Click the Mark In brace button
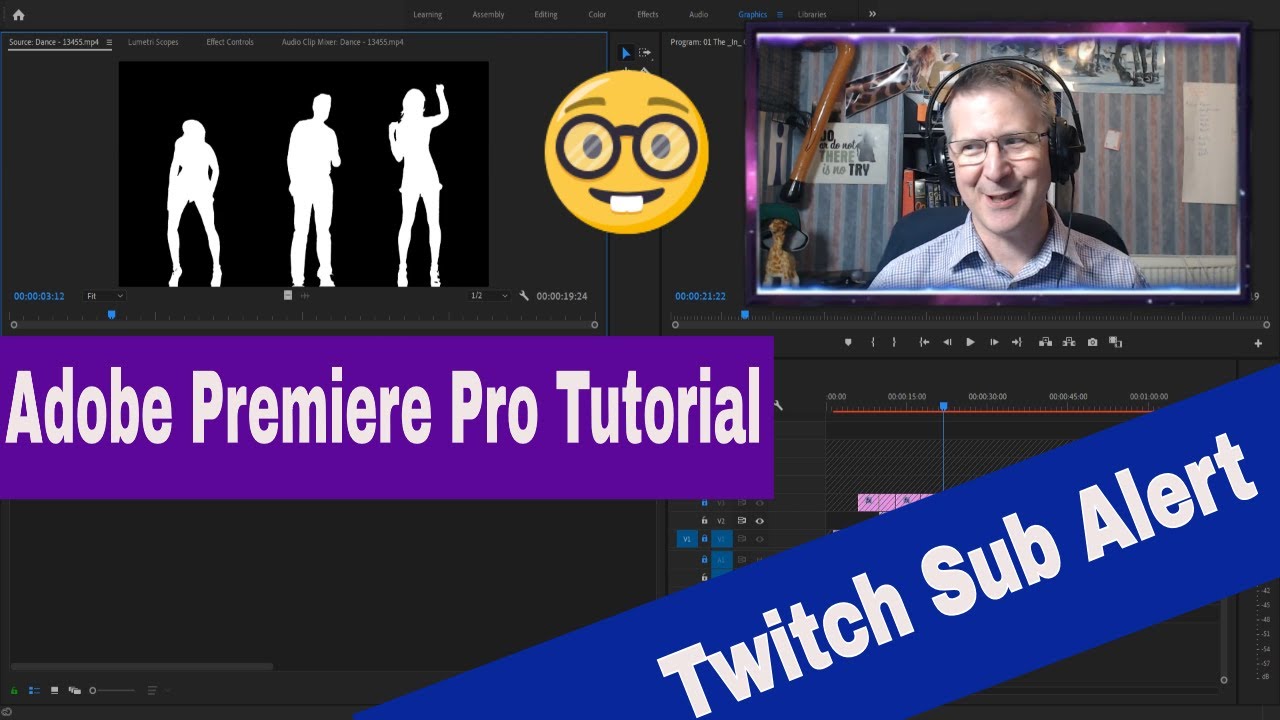The image size is (1280, 720). [x=873, y=342]
